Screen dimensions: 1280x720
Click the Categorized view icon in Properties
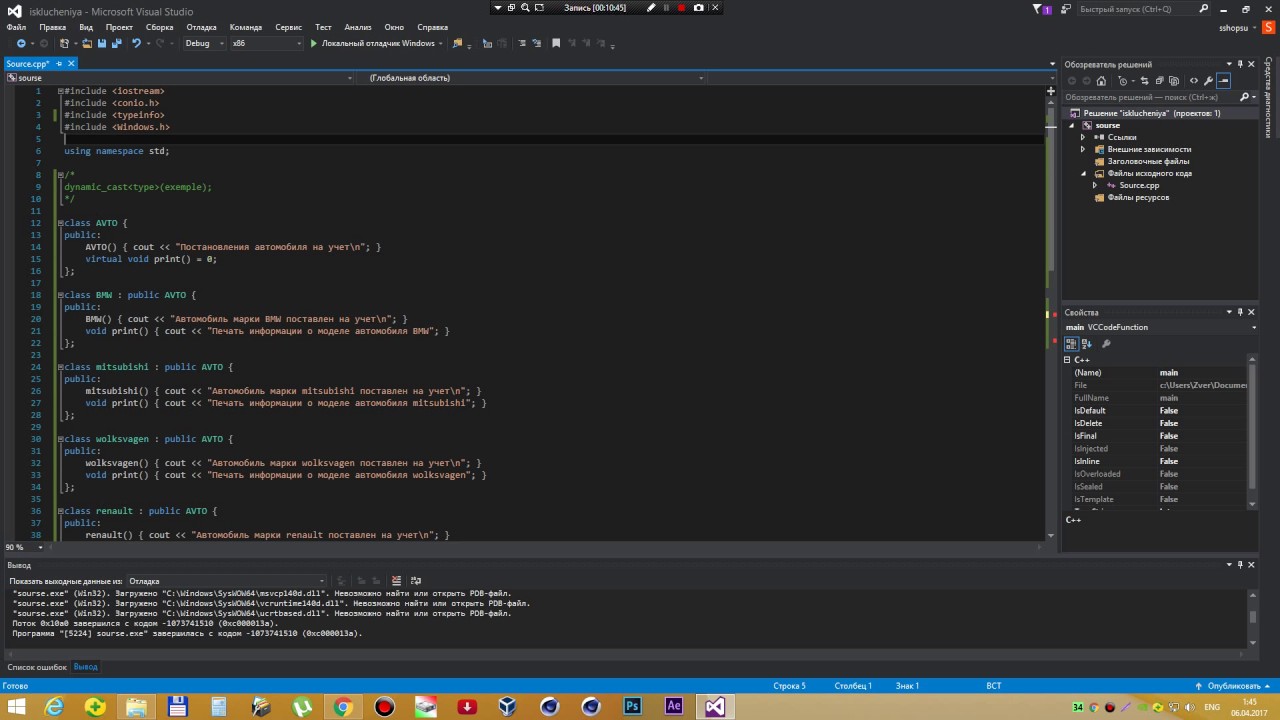[x=1072, y=344]
